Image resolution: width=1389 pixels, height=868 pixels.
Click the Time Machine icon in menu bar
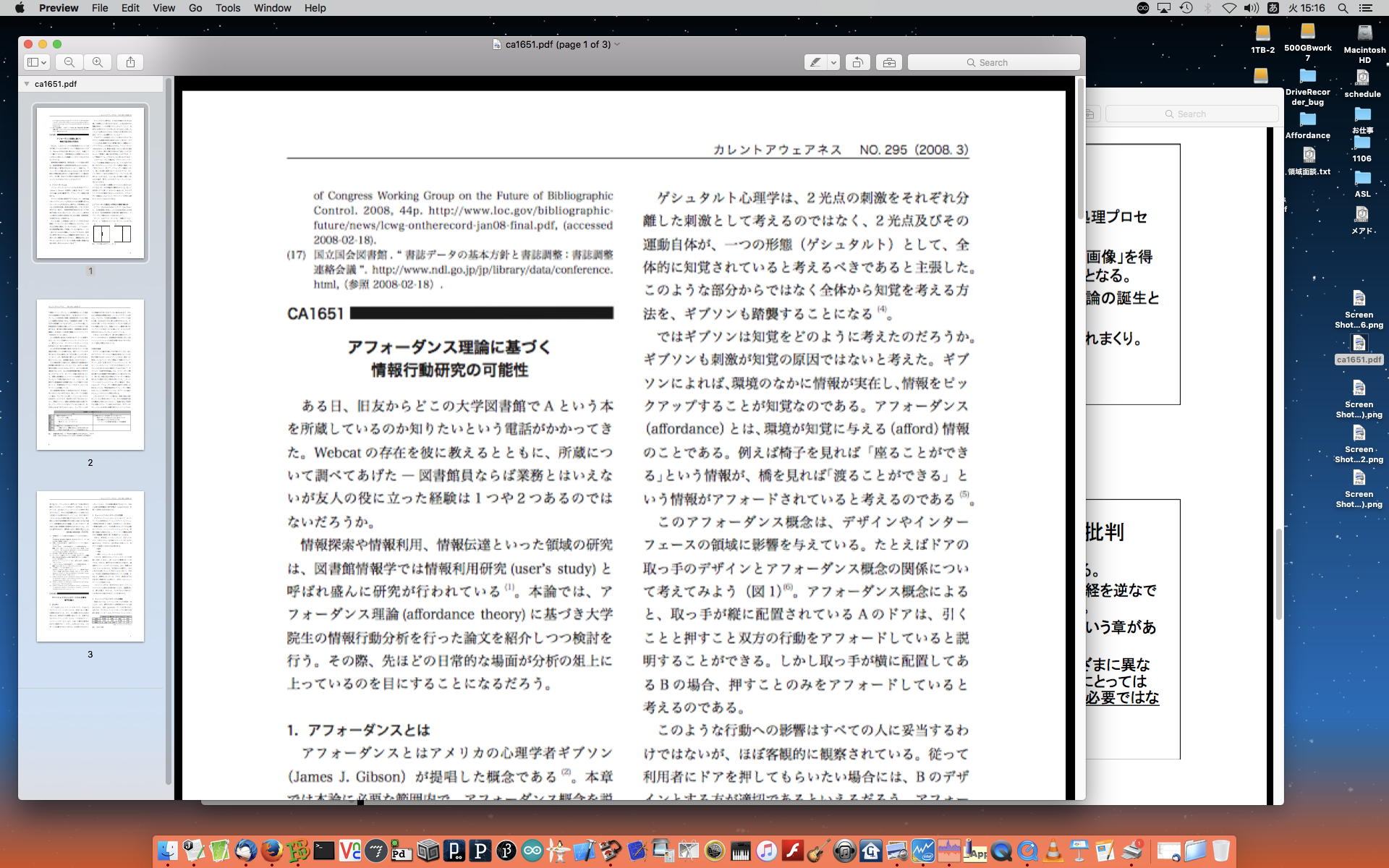[1186, 8]
